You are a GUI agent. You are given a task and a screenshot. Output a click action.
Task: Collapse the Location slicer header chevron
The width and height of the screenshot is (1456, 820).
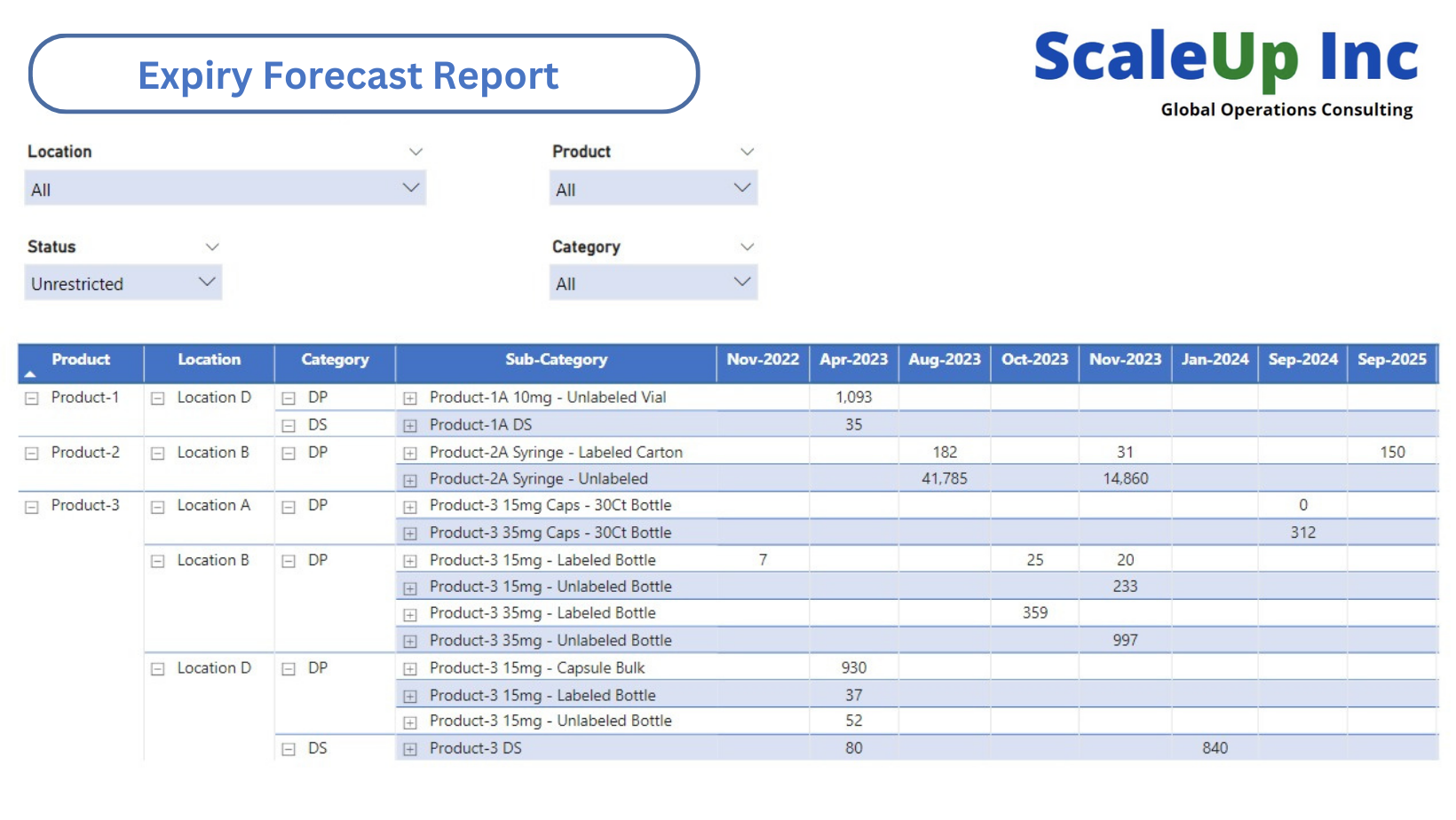(415, 151)
